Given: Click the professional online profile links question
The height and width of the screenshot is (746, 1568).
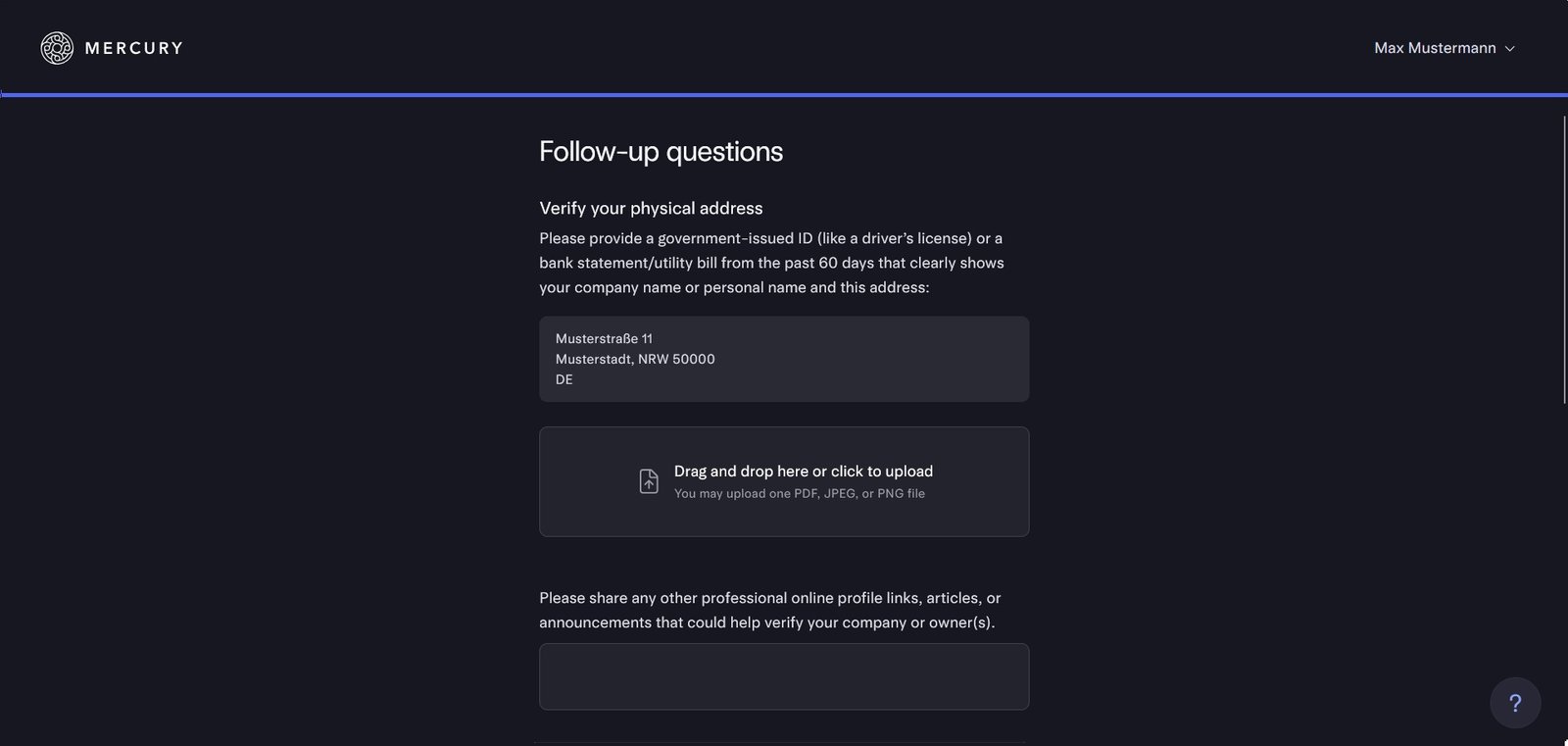Looking at the screenshot, I should (769, 610).
